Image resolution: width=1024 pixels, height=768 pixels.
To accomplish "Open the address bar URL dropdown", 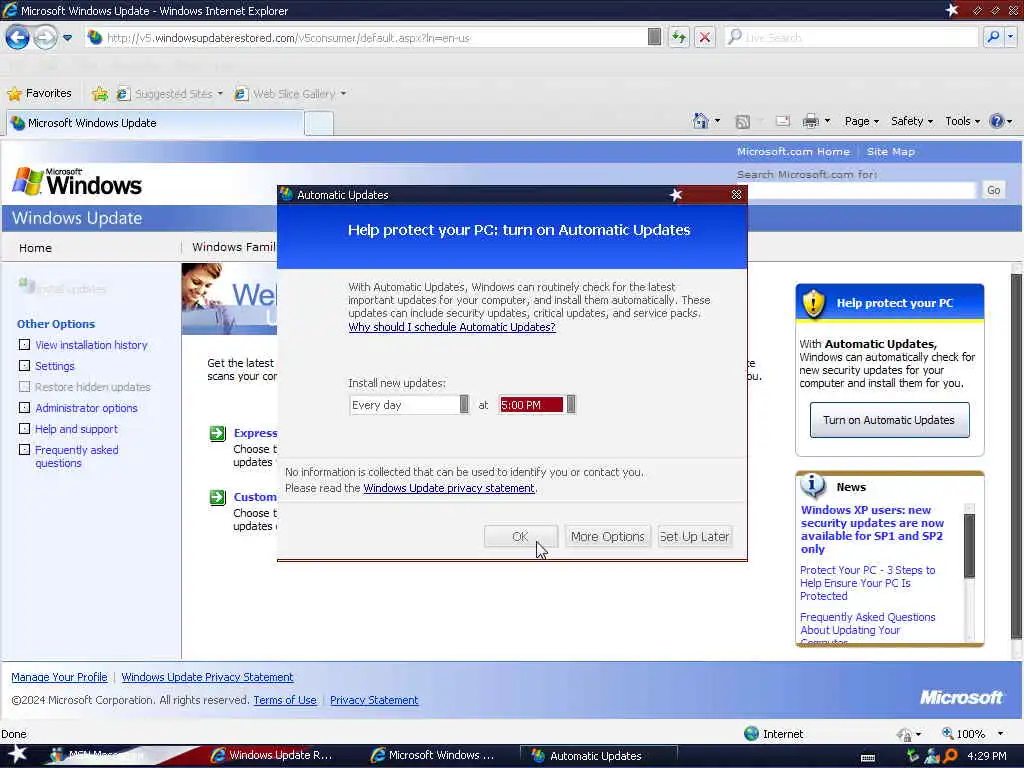I will coord(654,37).
